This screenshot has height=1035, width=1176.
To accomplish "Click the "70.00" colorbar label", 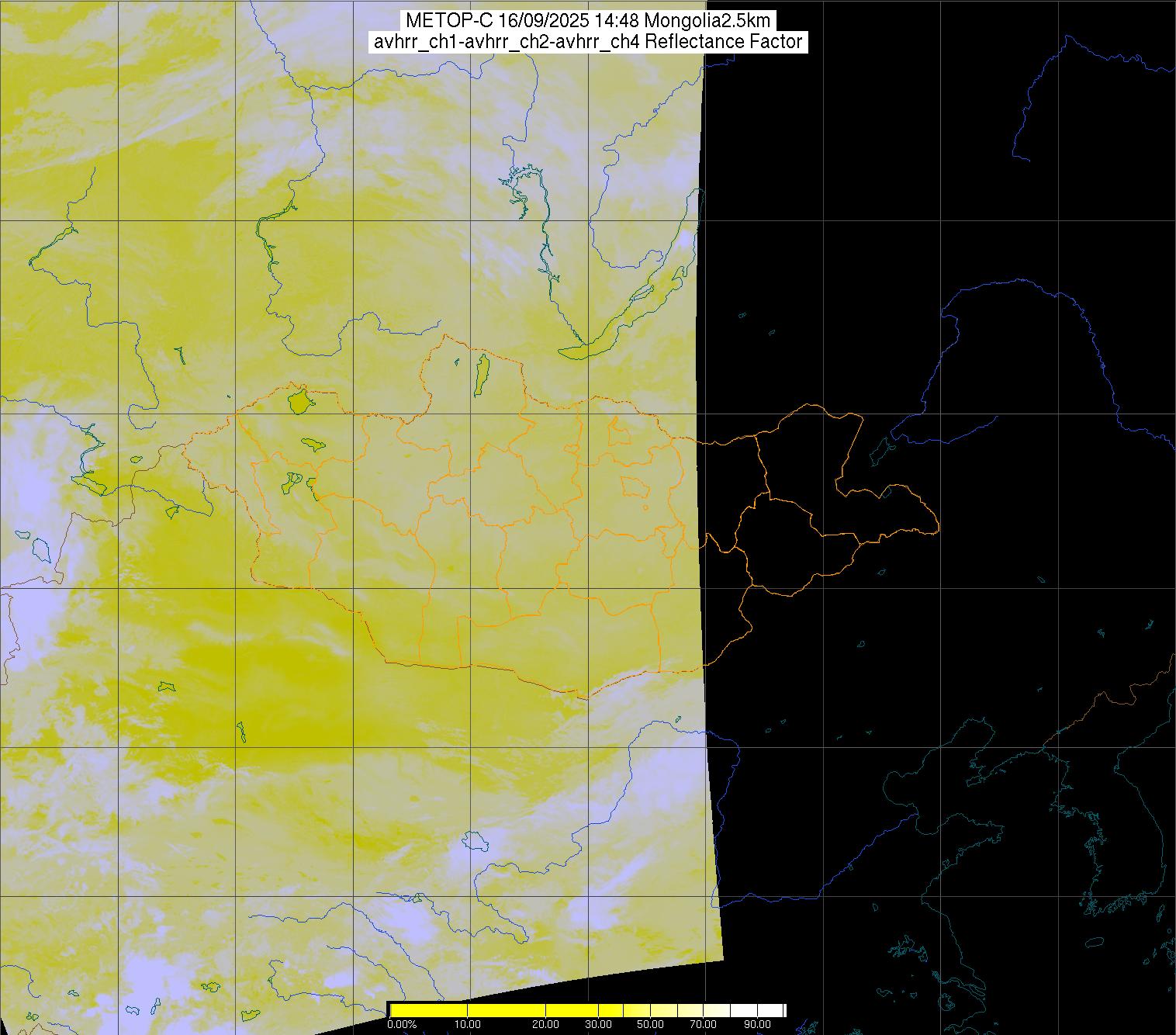I will pos(704,1024).
